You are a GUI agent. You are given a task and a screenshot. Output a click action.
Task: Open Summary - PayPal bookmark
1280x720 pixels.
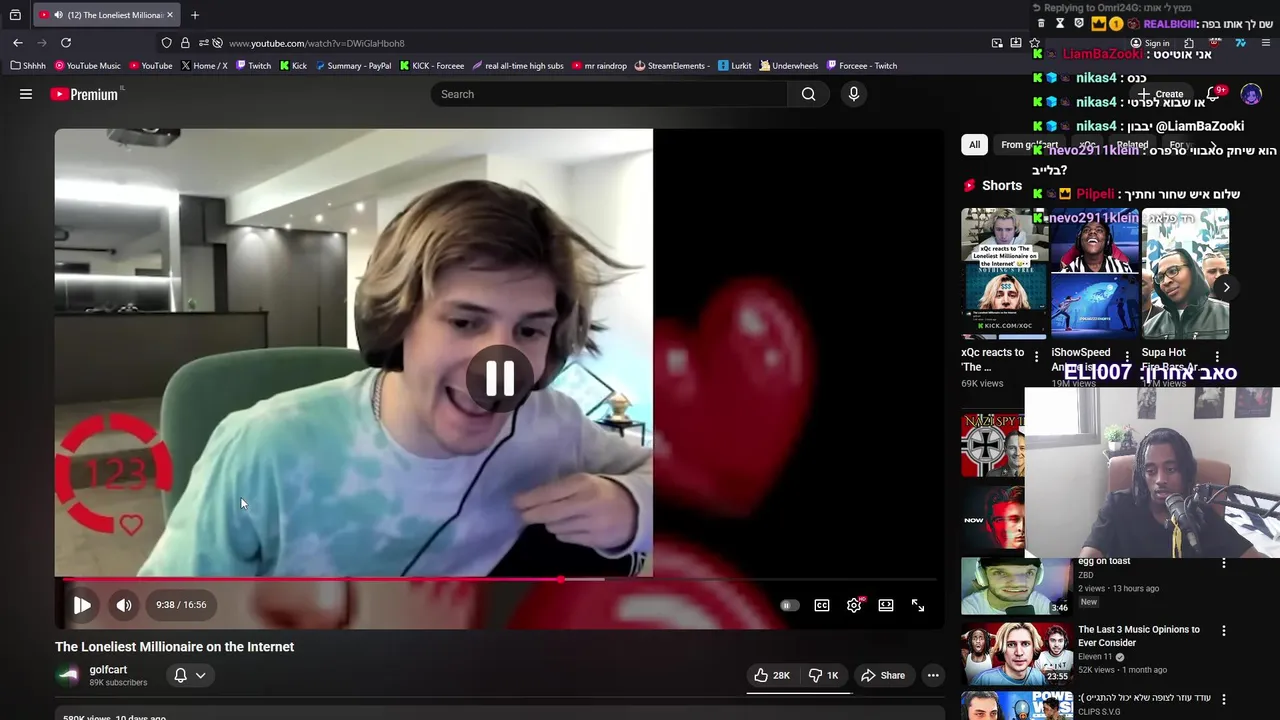353,66
